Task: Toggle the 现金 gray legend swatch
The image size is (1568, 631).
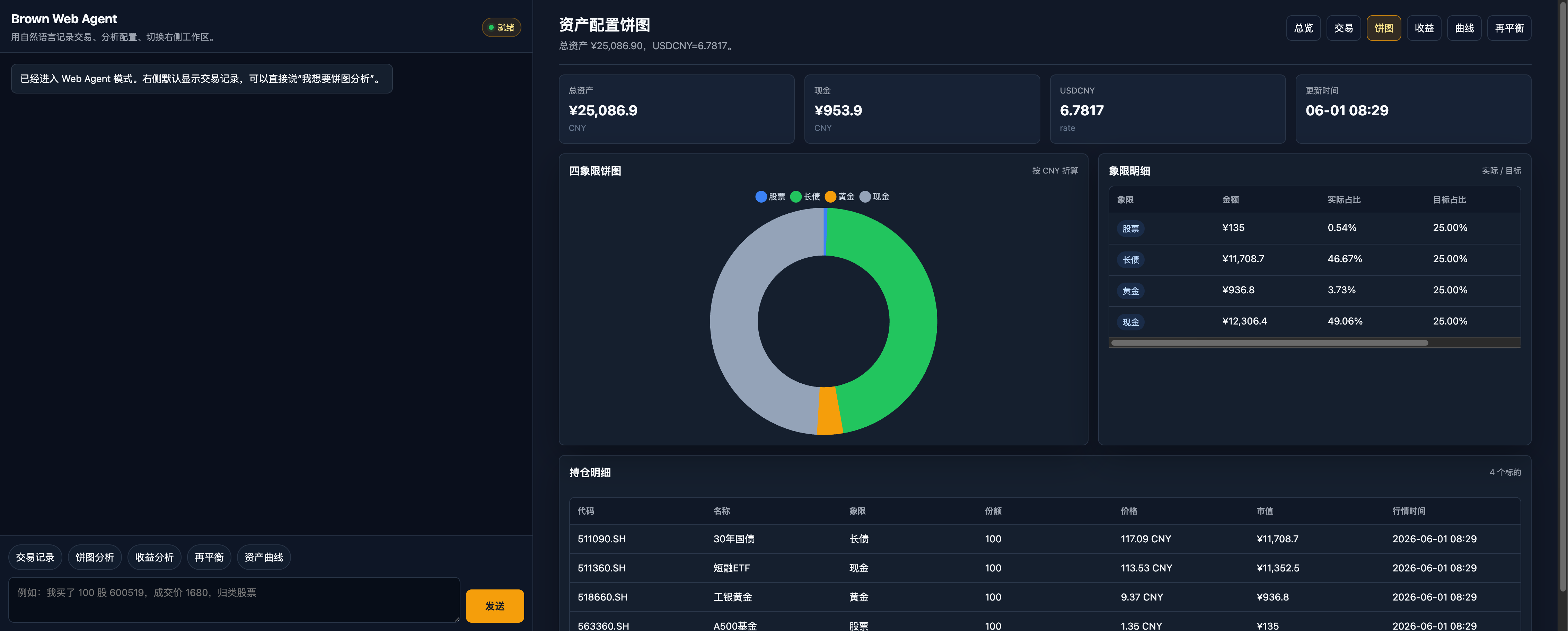Action: coord(865,197)
